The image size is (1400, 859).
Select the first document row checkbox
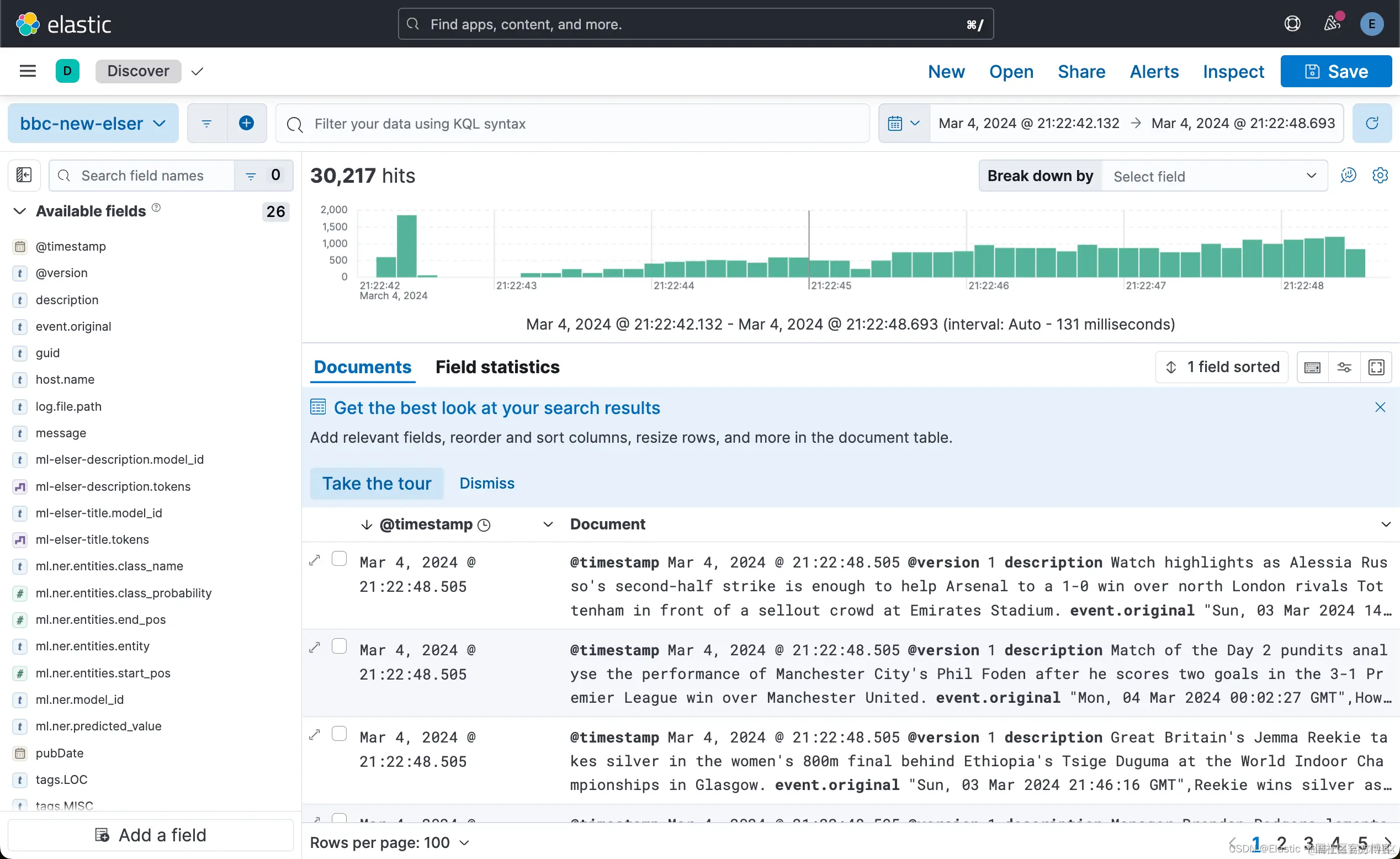point(339,559)
